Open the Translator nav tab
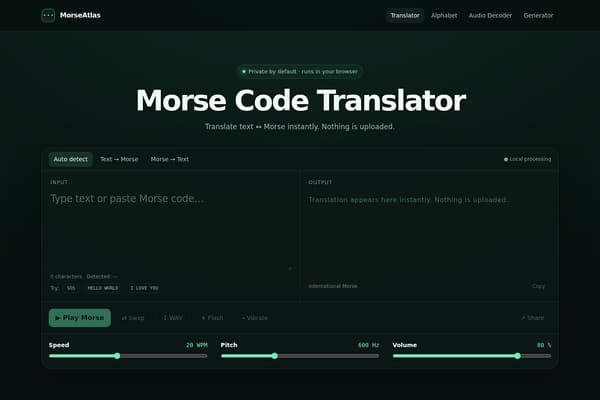 tap(404, 15)
